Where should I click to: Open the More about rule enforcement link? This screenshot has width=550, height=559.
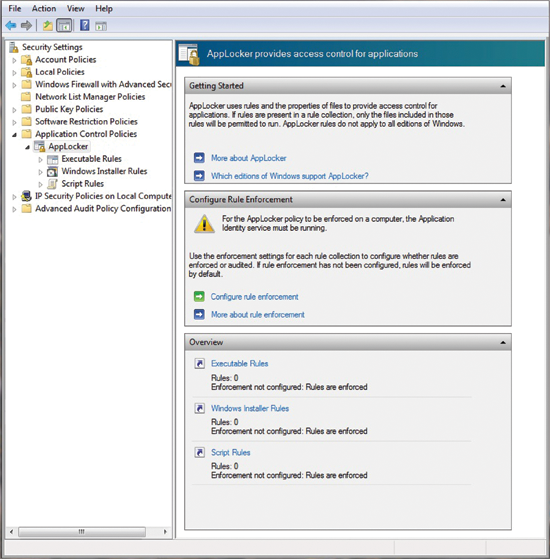tap(257, 314)
